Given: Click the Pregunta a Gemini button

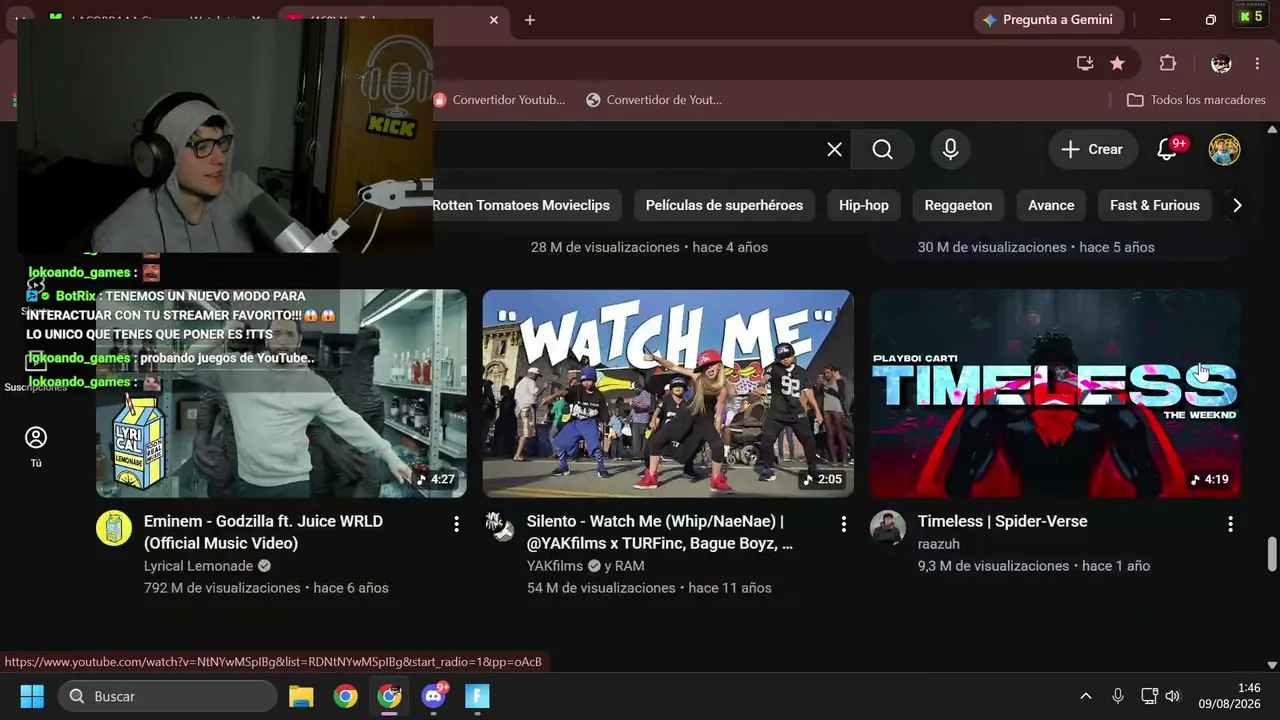Looking at the screenshot, I should 1048,20.
